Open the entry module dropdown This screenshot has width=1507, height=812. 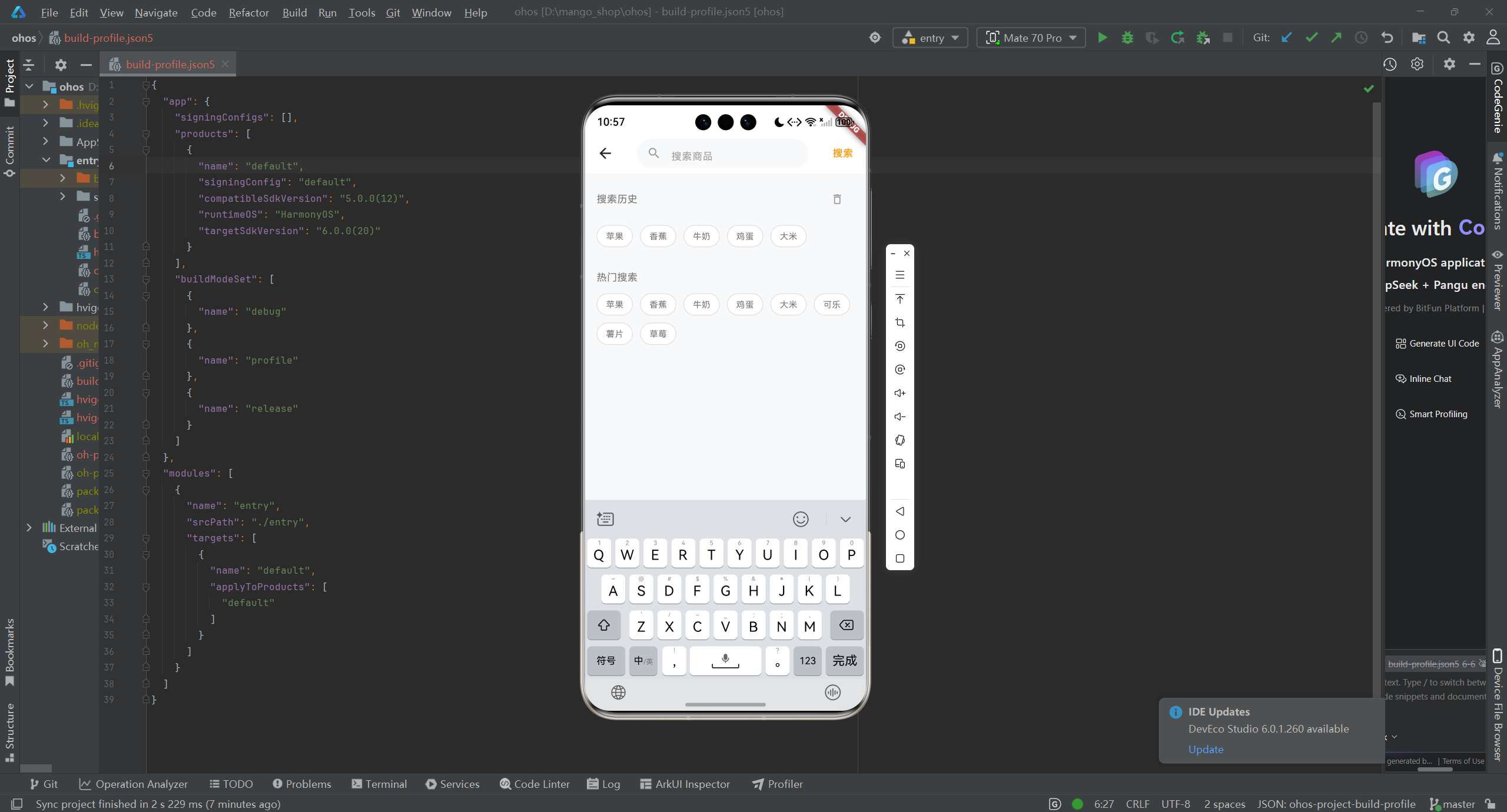pos(930,38)
